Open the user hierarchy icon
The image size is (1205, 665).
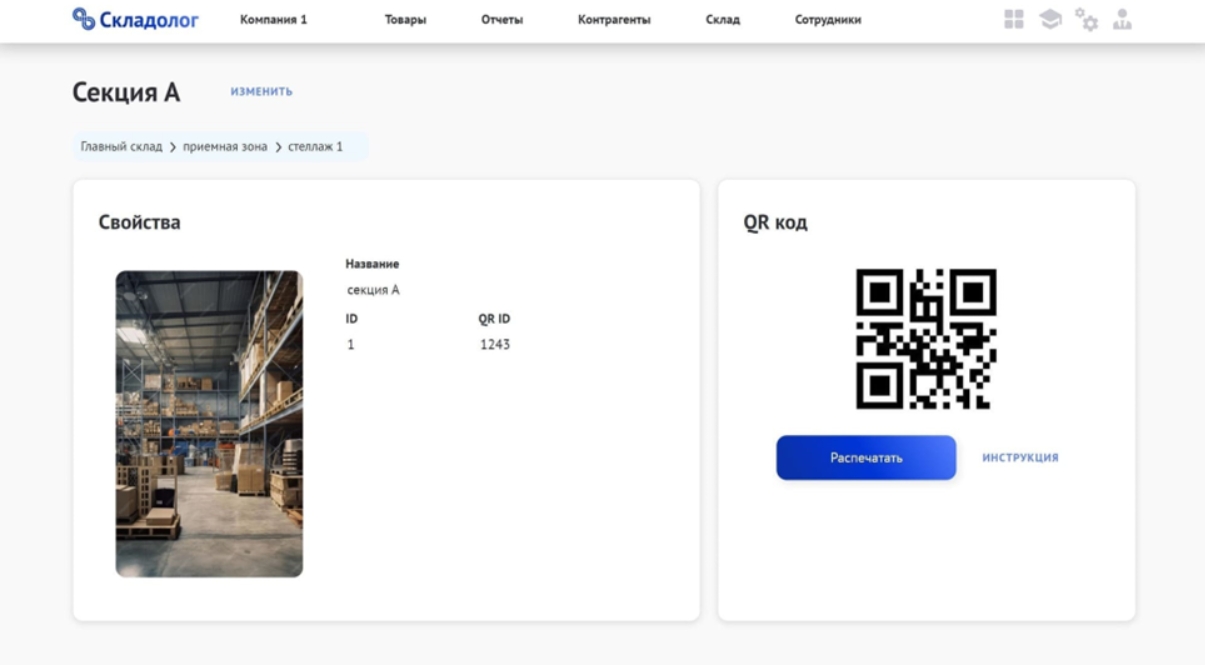click(x=1122, y=19)
